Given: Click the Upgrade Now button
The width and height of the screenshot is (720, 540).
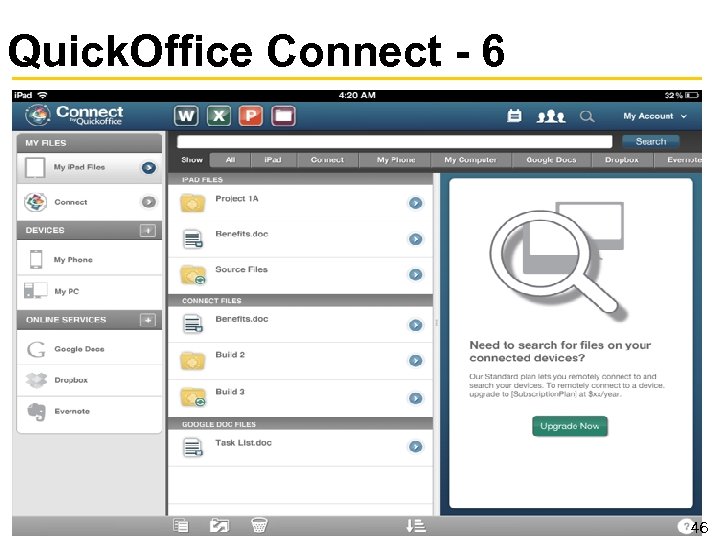Looking at the screenshot, I should point(569,426).
